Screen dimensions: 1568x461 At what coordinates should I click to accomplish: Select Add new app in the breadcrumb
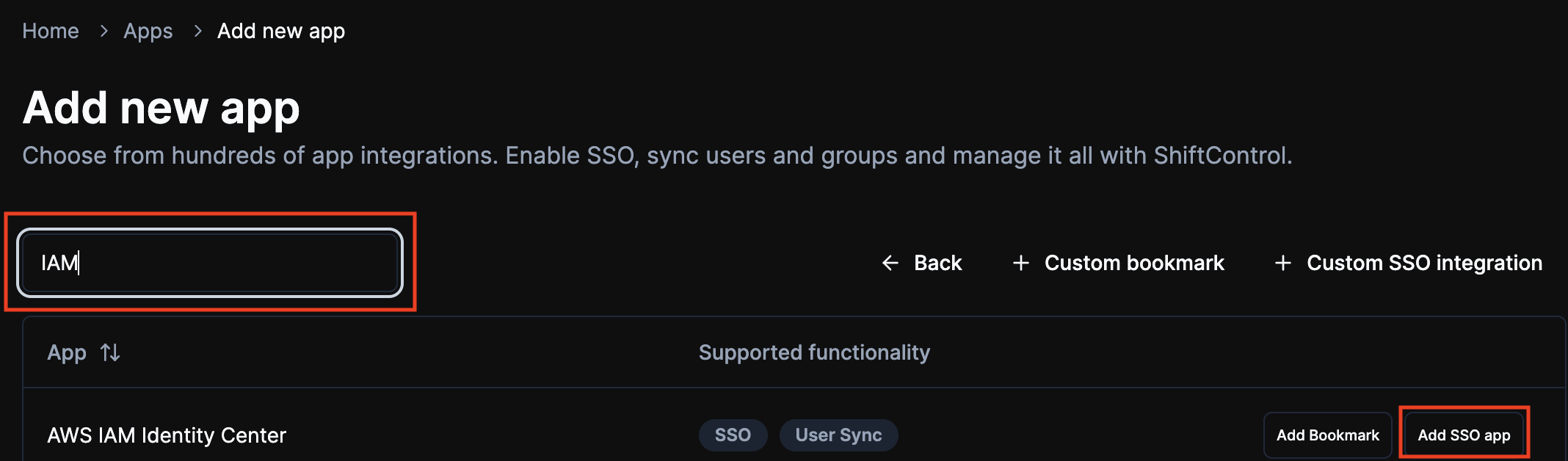[x=281, y=32]
